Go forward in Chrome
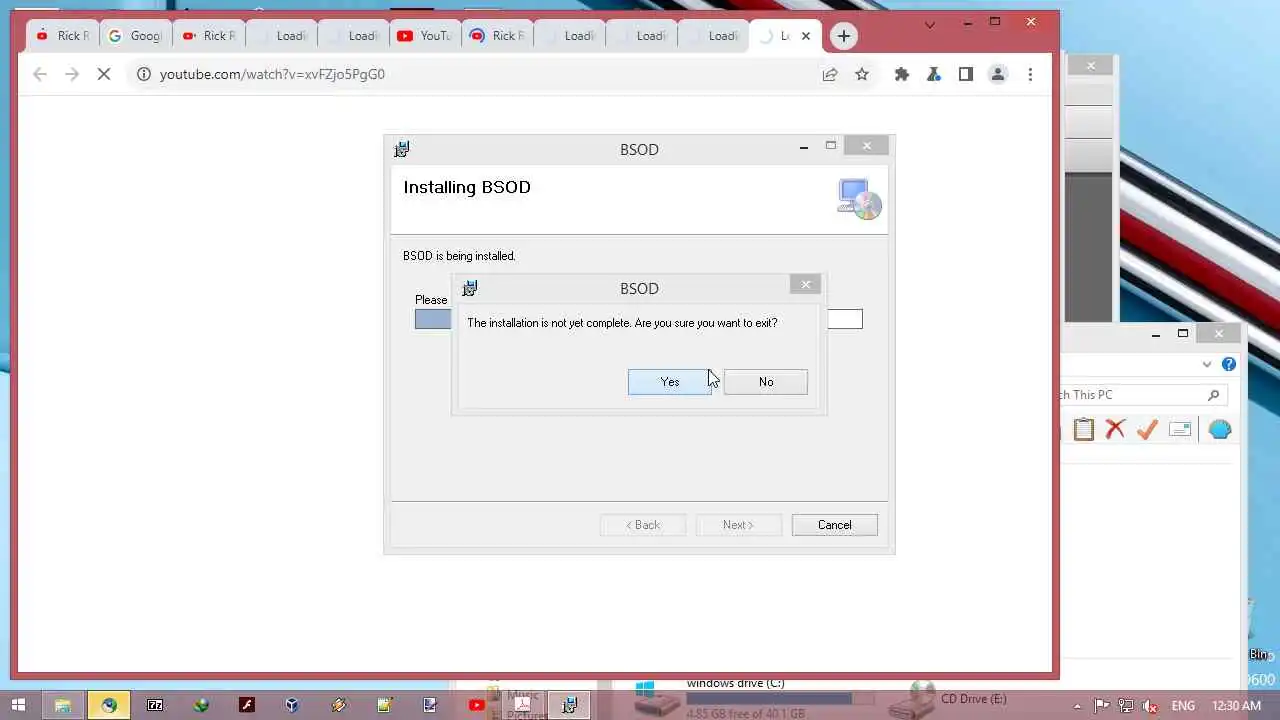This screenshot has width=1280, height=720. pos(72,74)
